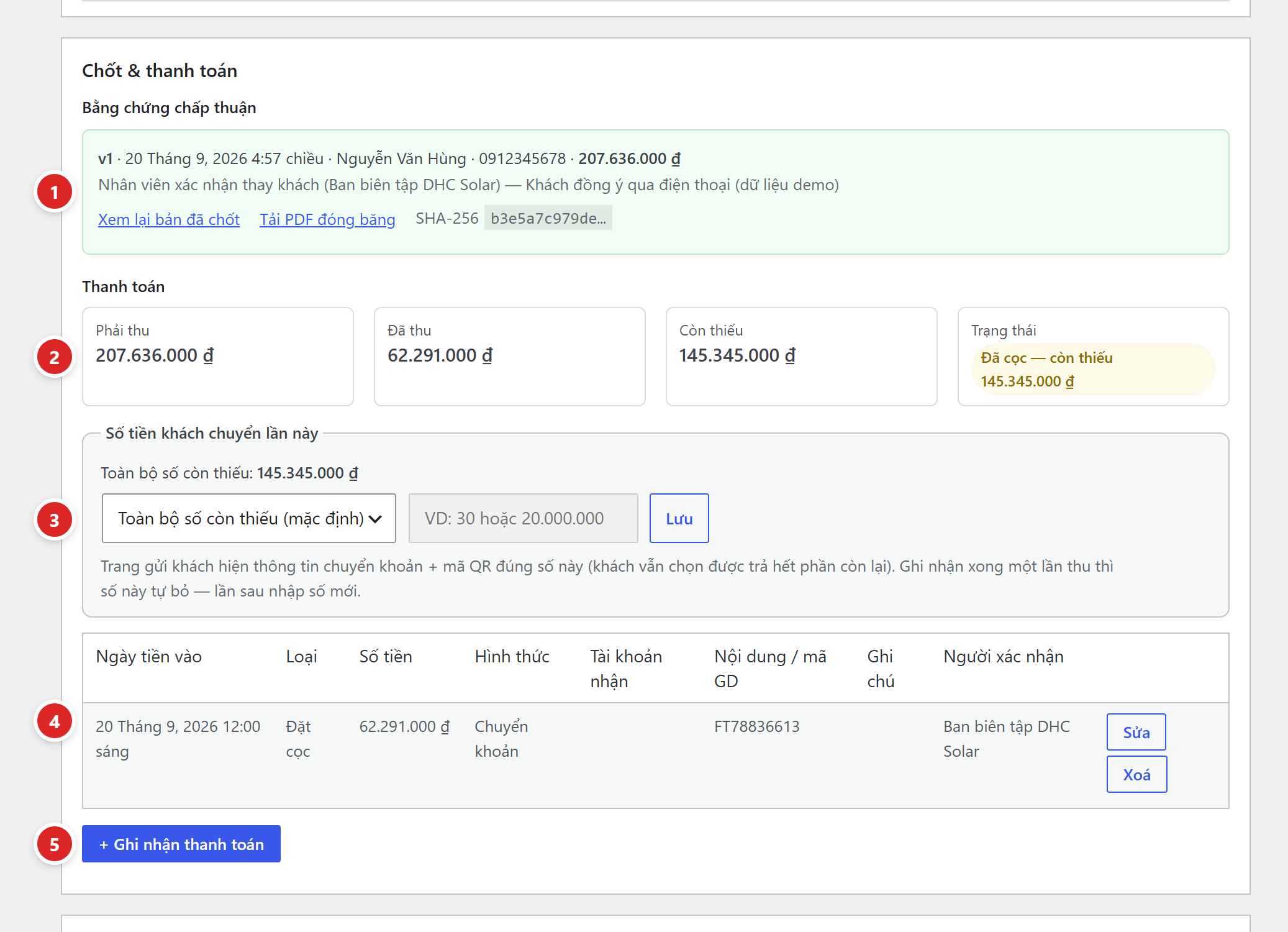Download via 'Tải PDF đóng băng' link
The width and height of the screenshot is (1288, 932).
[x=327, y=219]
